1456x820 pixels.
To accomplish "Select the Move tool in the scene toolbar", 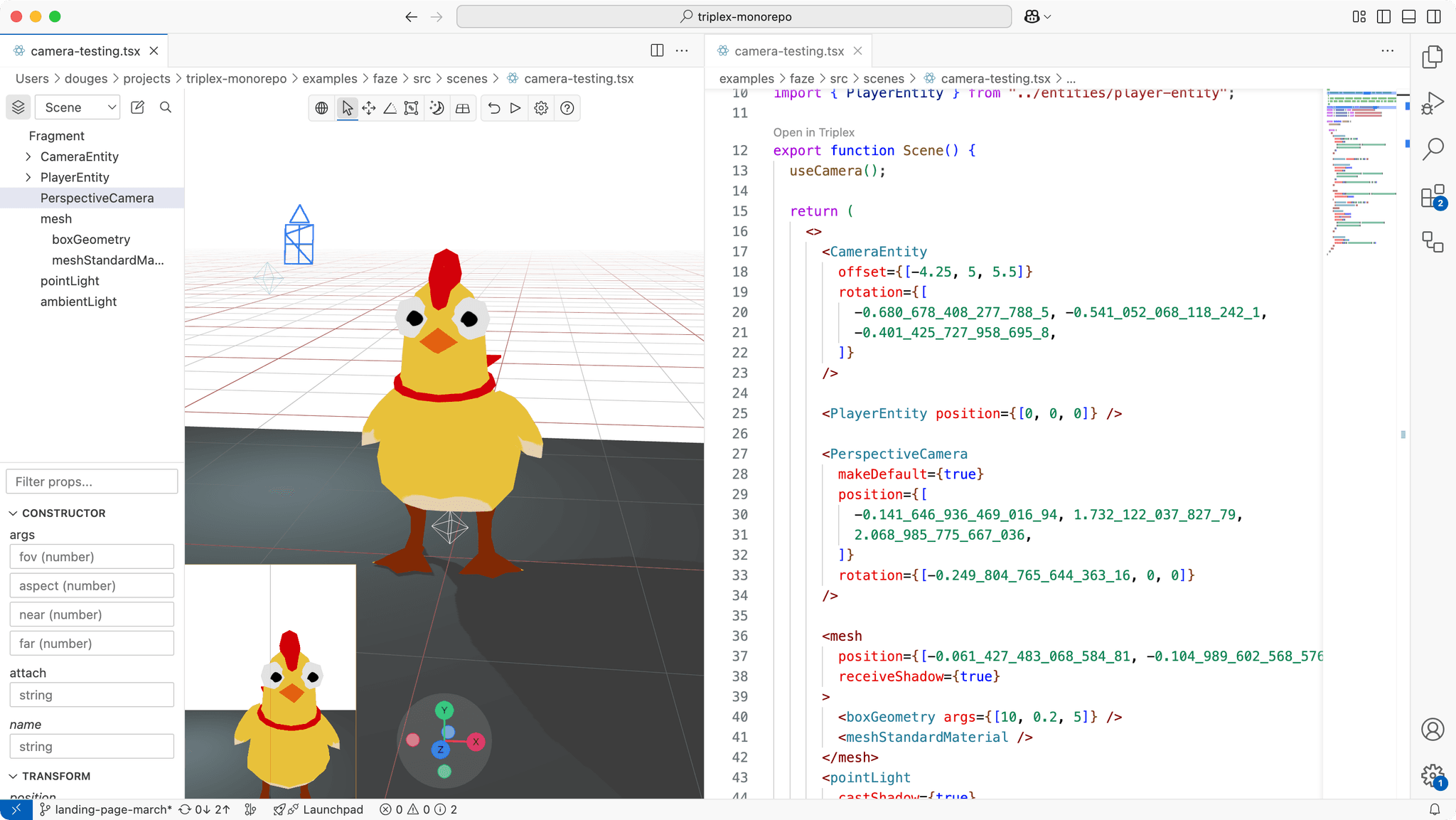I will (368, 108).
